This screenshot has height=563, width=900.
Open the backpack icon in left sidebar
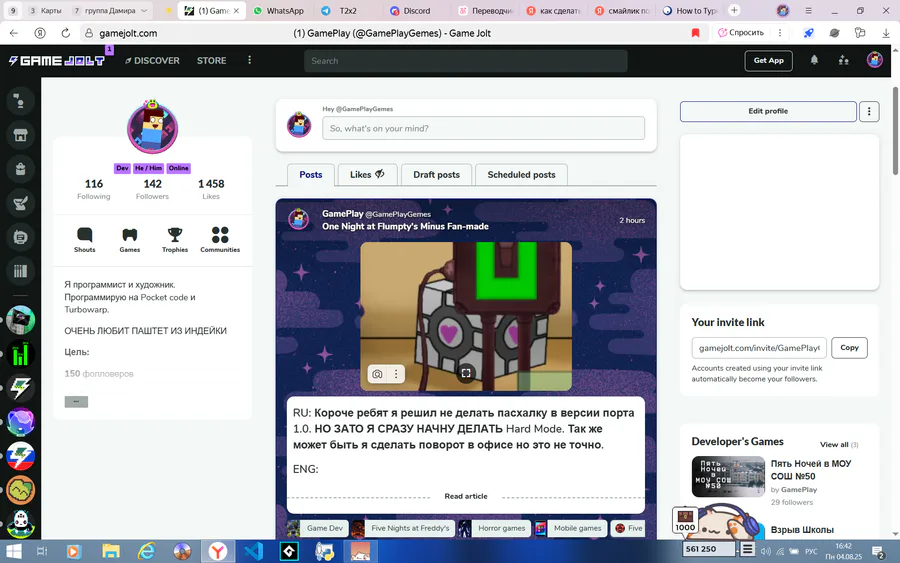coord(20,169)
